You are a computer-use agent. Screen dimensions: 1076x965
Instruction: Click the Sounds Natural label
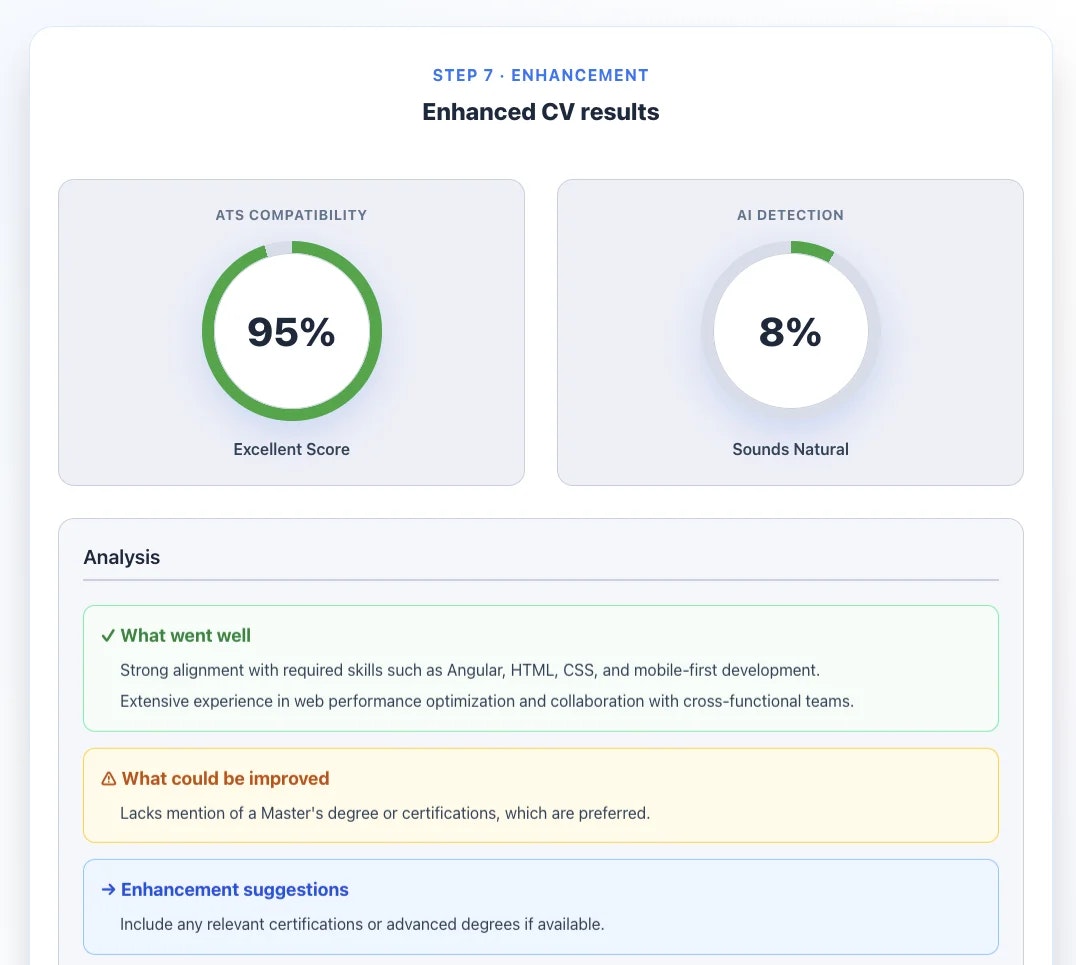[790, 449]
